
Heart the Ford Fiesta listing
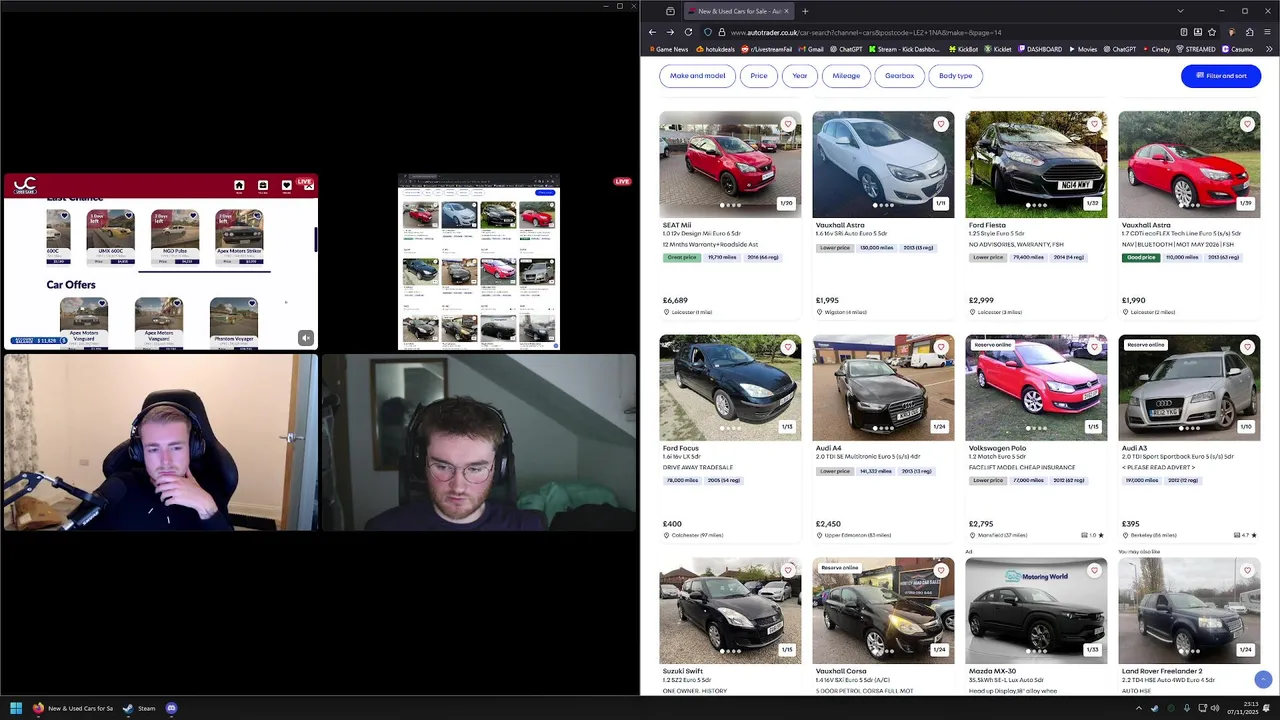coord(1094,124)
